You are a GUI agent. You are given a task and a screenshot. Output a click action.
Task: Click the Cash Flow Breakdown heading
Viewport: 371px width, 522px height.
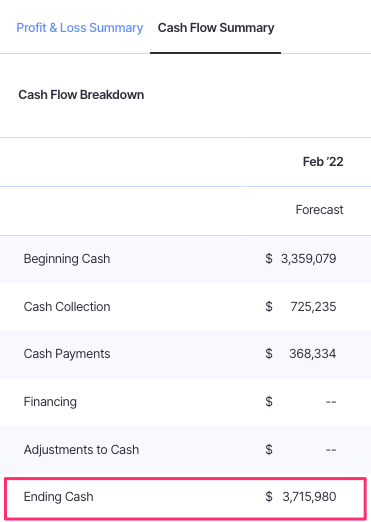tap(81, 95)
